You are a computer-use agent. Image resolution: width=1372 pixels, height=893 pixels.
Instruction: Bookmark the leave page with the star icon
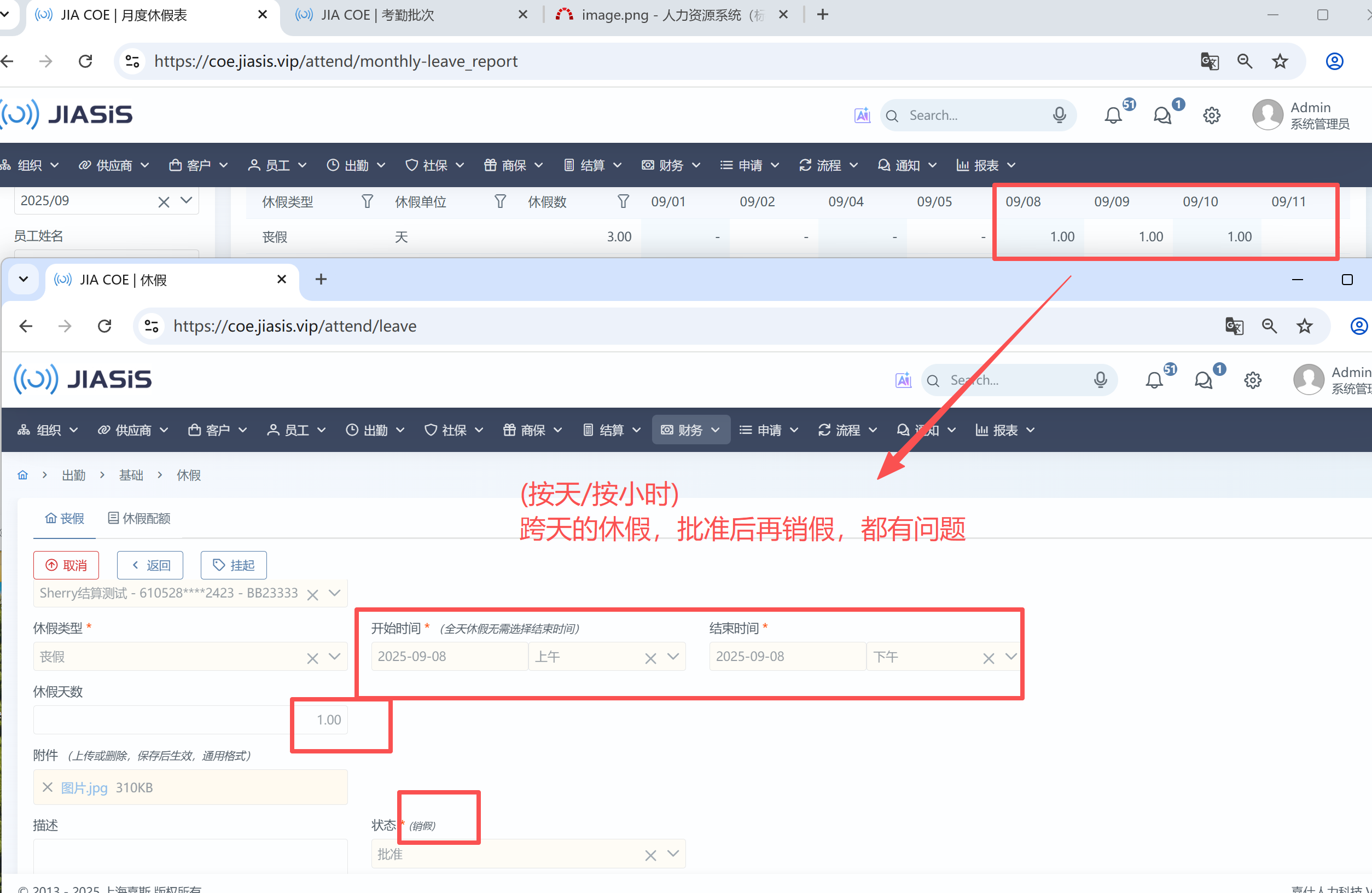pos(1305,326)
